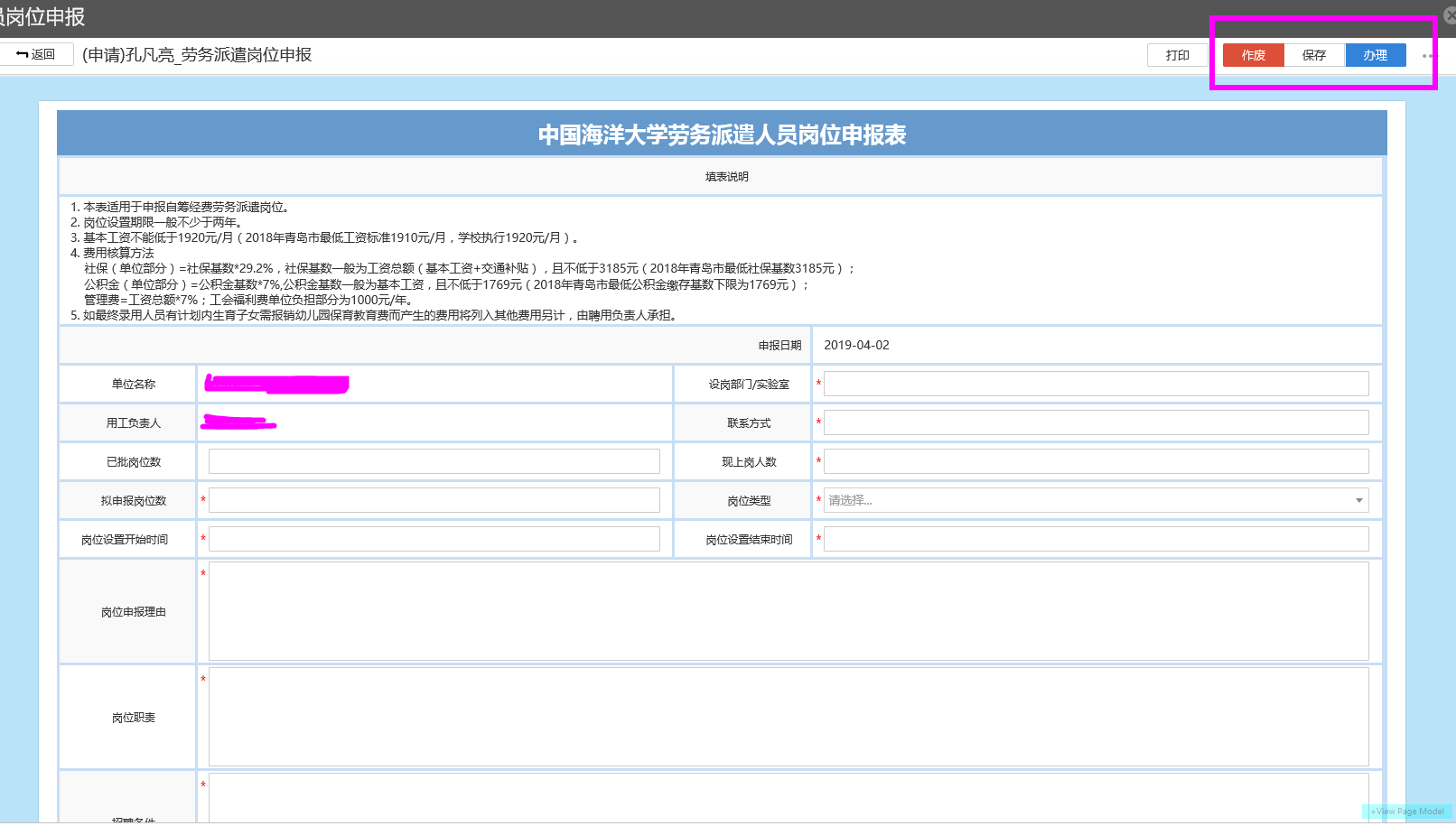Screen dimensions: 1456x826
Task: Submit using the blue 办理 button
Action: point(1375,56)
